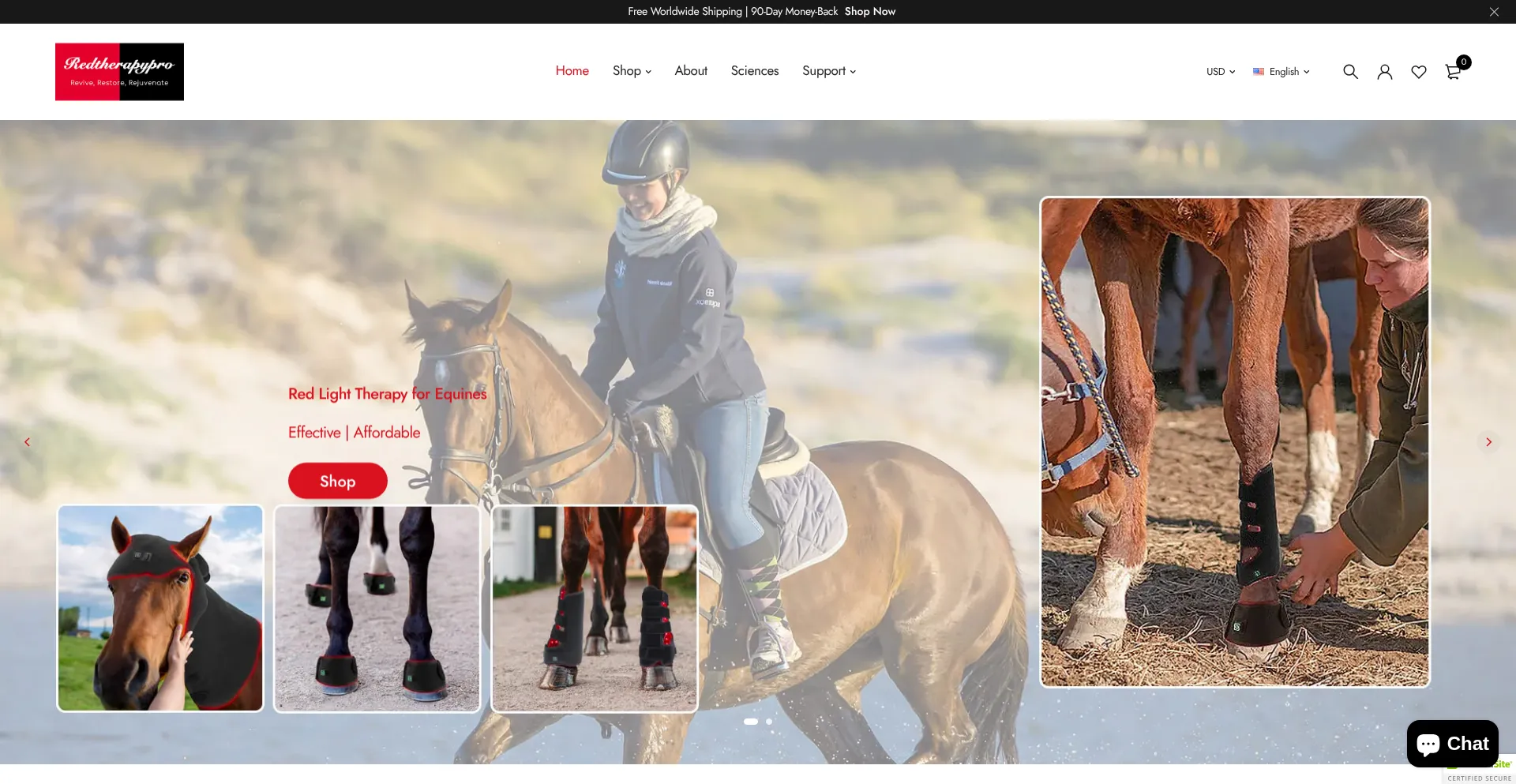Open the user account icon

coord(1384,72)
